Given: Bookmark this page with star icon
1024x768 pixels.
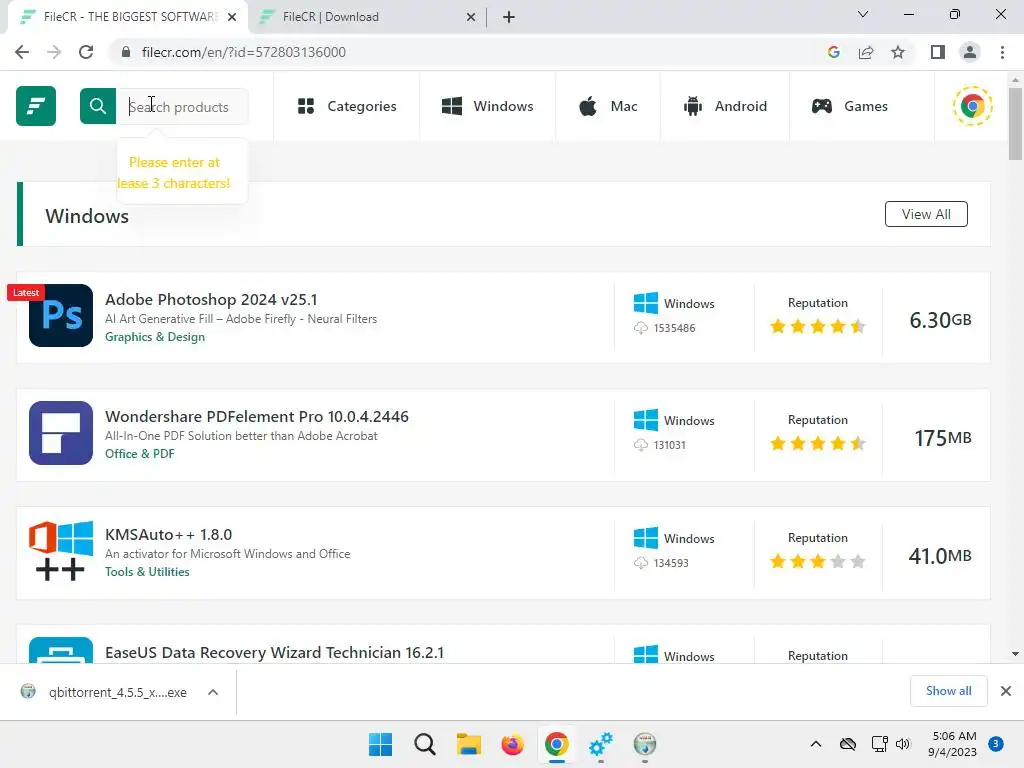Looking at the screenshot, I should (x=898, y=52).
